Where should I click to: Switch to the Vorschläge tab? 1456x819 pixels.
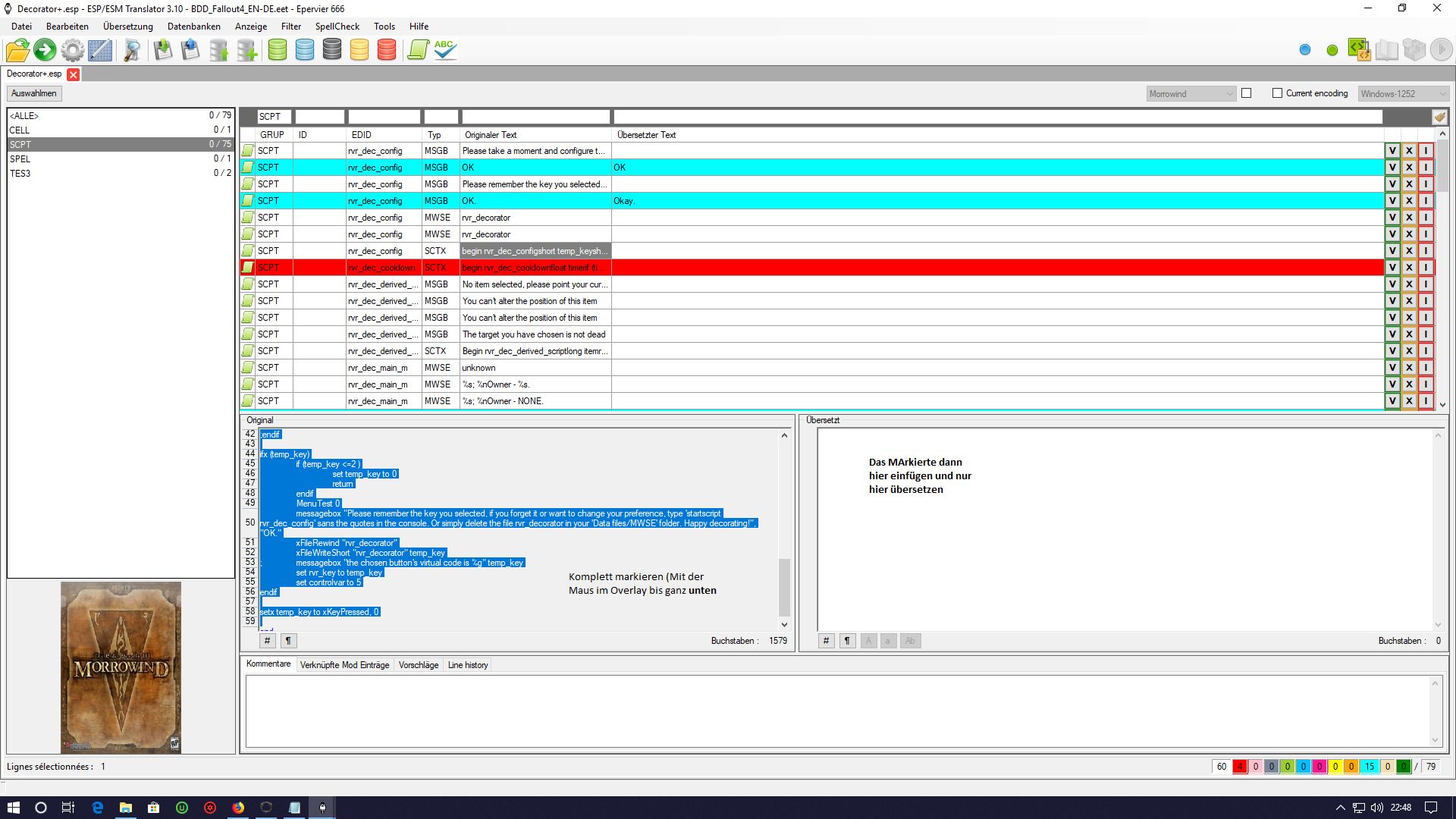pyautogui.click(x=418, y=665)
